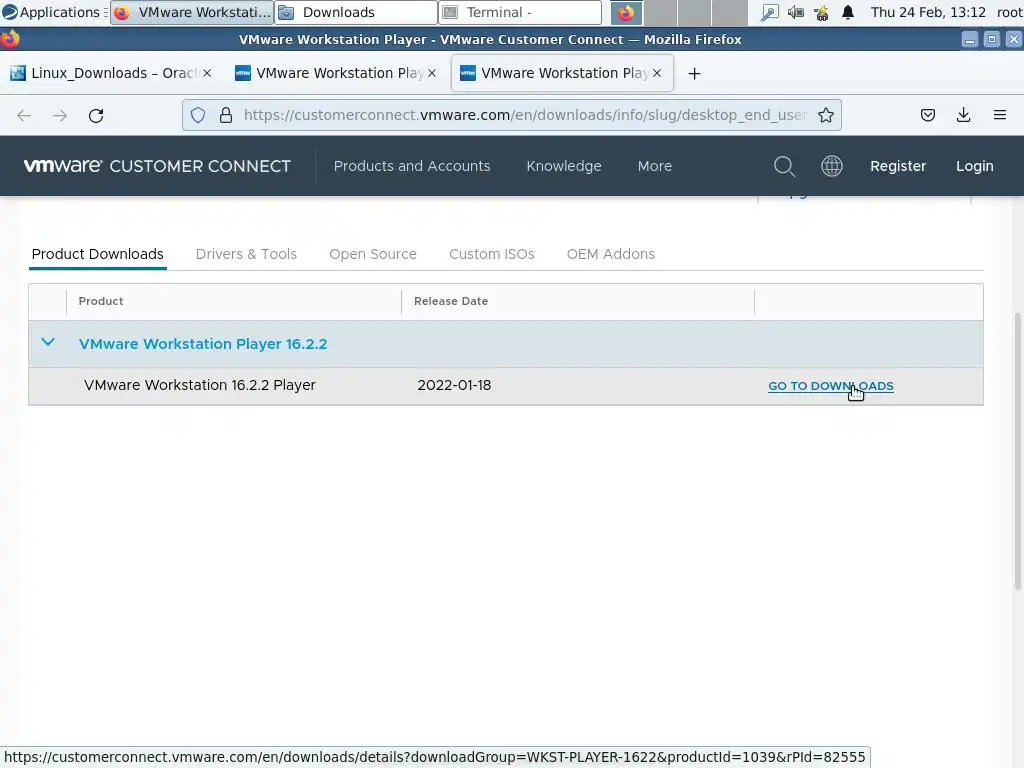
Task: Click the Register link
Action: [x=897, y=166]
